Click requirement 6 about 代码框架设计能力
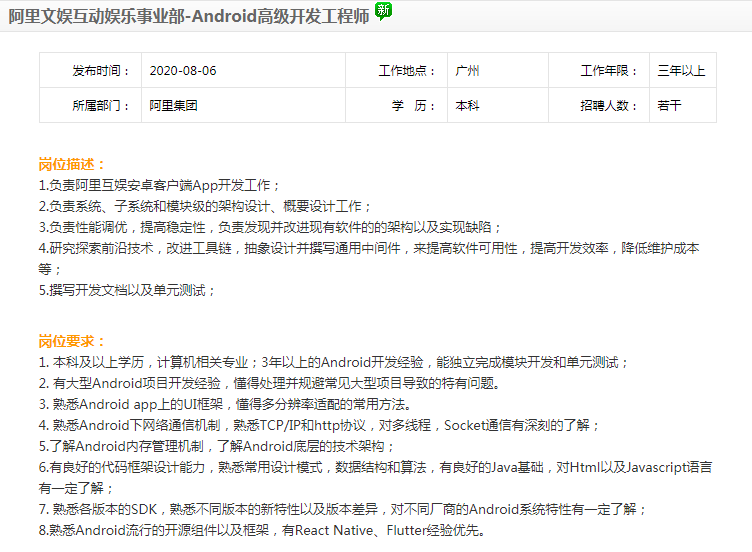752x552 pixels. coord(376,478)
